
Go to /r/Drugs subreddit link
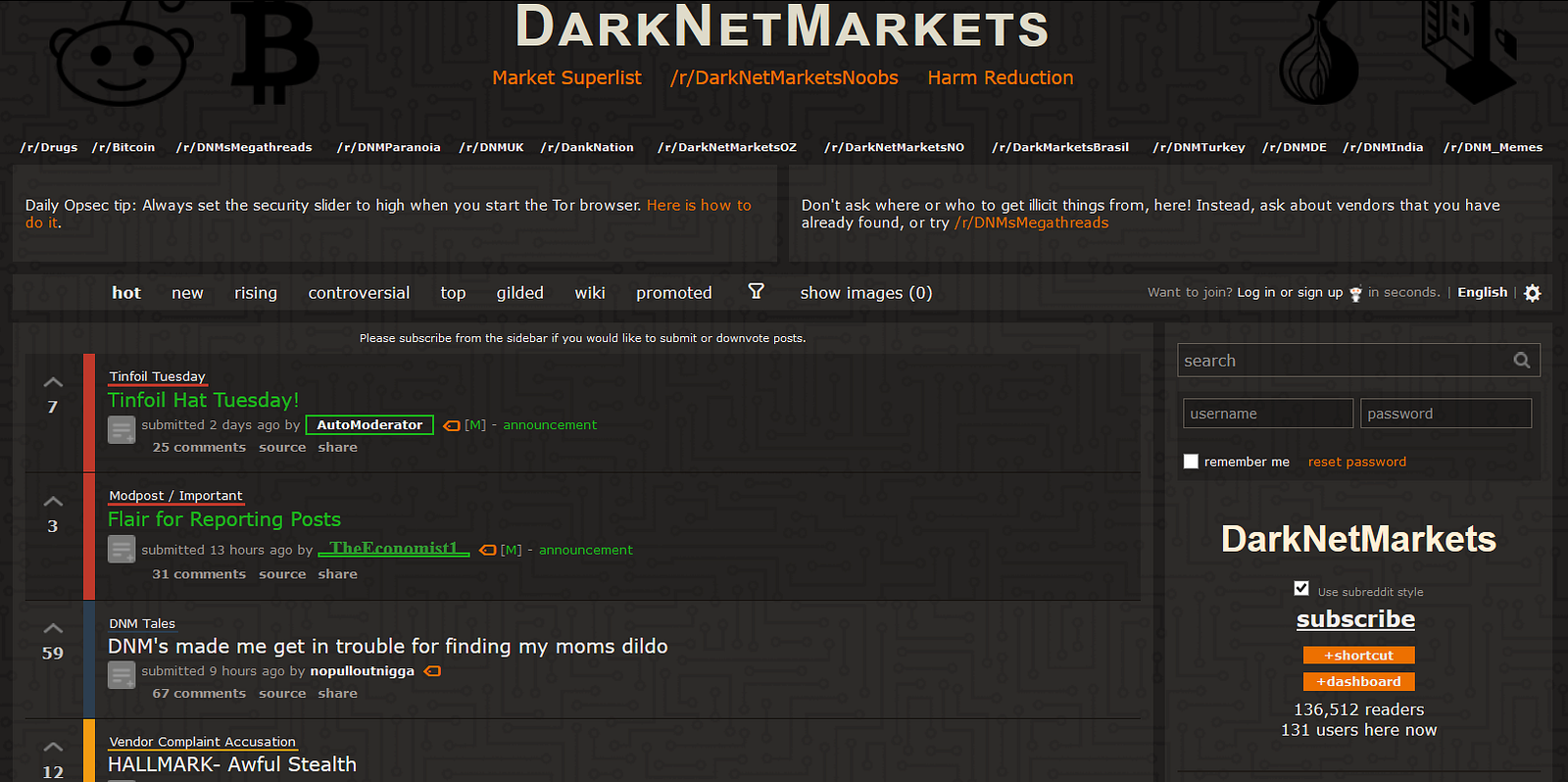coord(49,147)
